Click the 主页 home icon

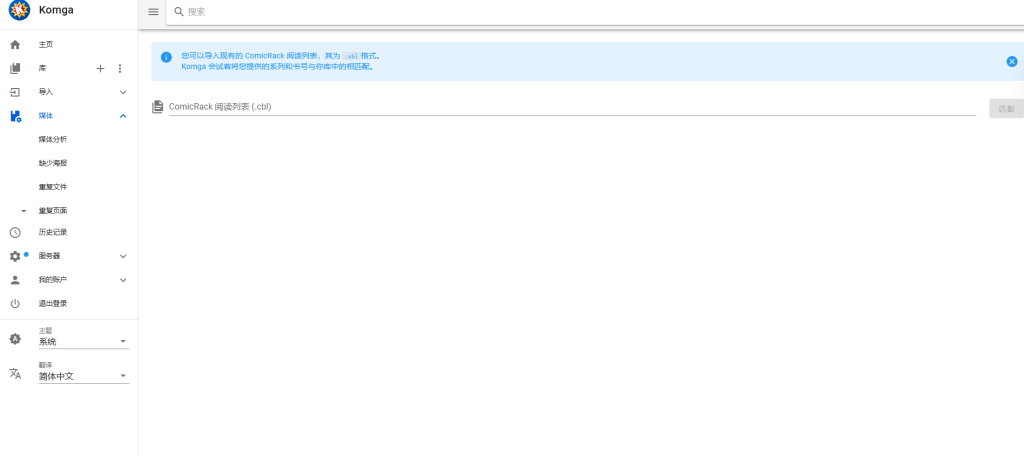click(15, 45)
